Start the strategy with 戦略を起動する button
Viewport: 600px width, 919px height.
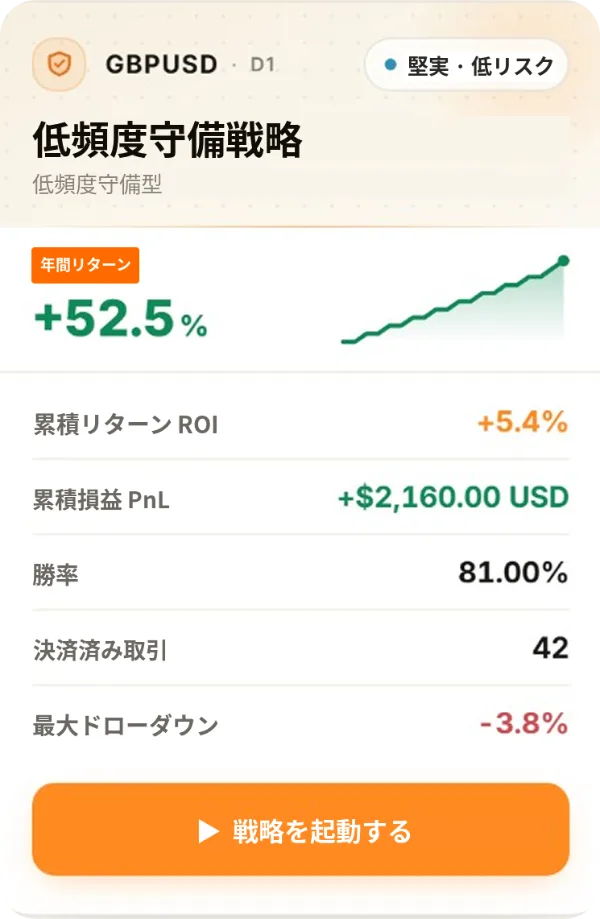click(x=301, y=829)
